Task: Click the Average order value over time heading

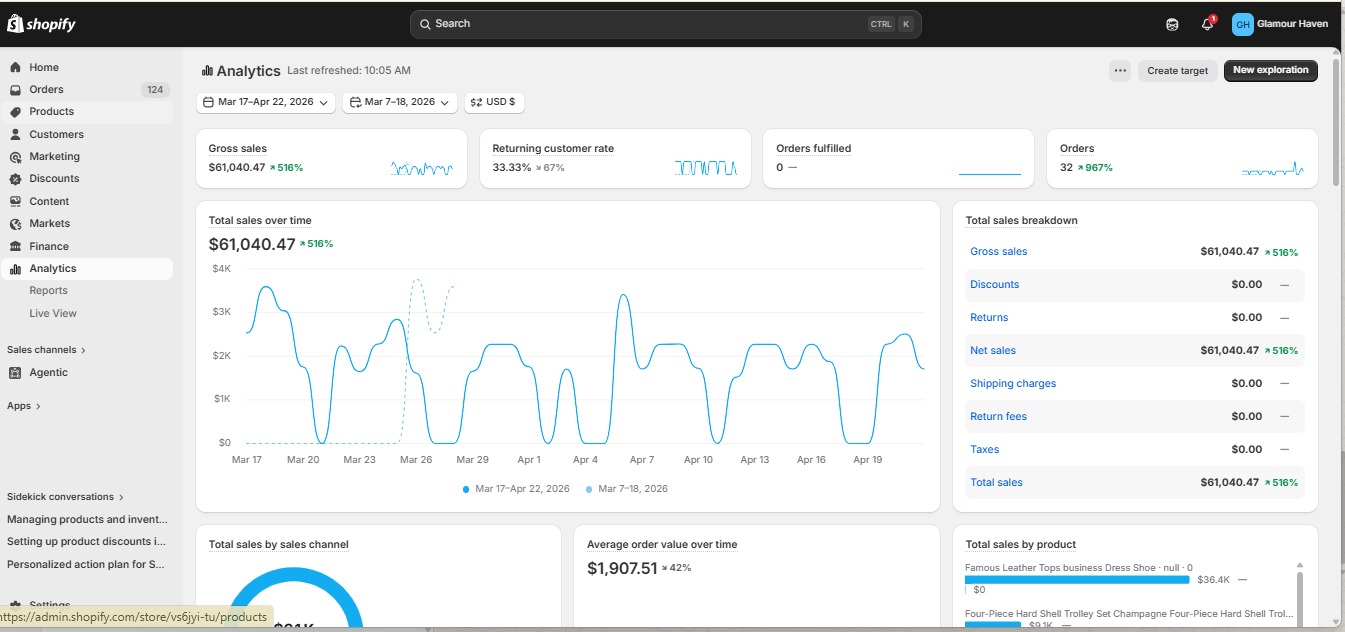Action: 662,545
